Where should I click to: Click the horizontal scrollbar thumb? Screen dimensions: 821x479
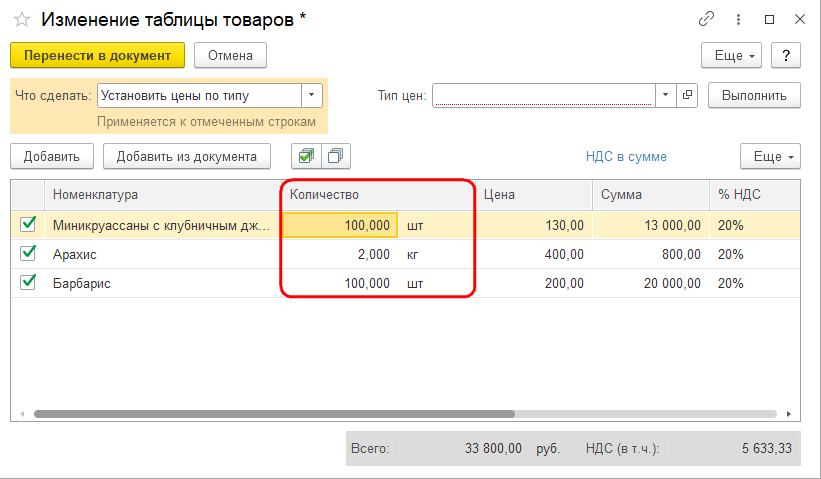coord(274,414)
